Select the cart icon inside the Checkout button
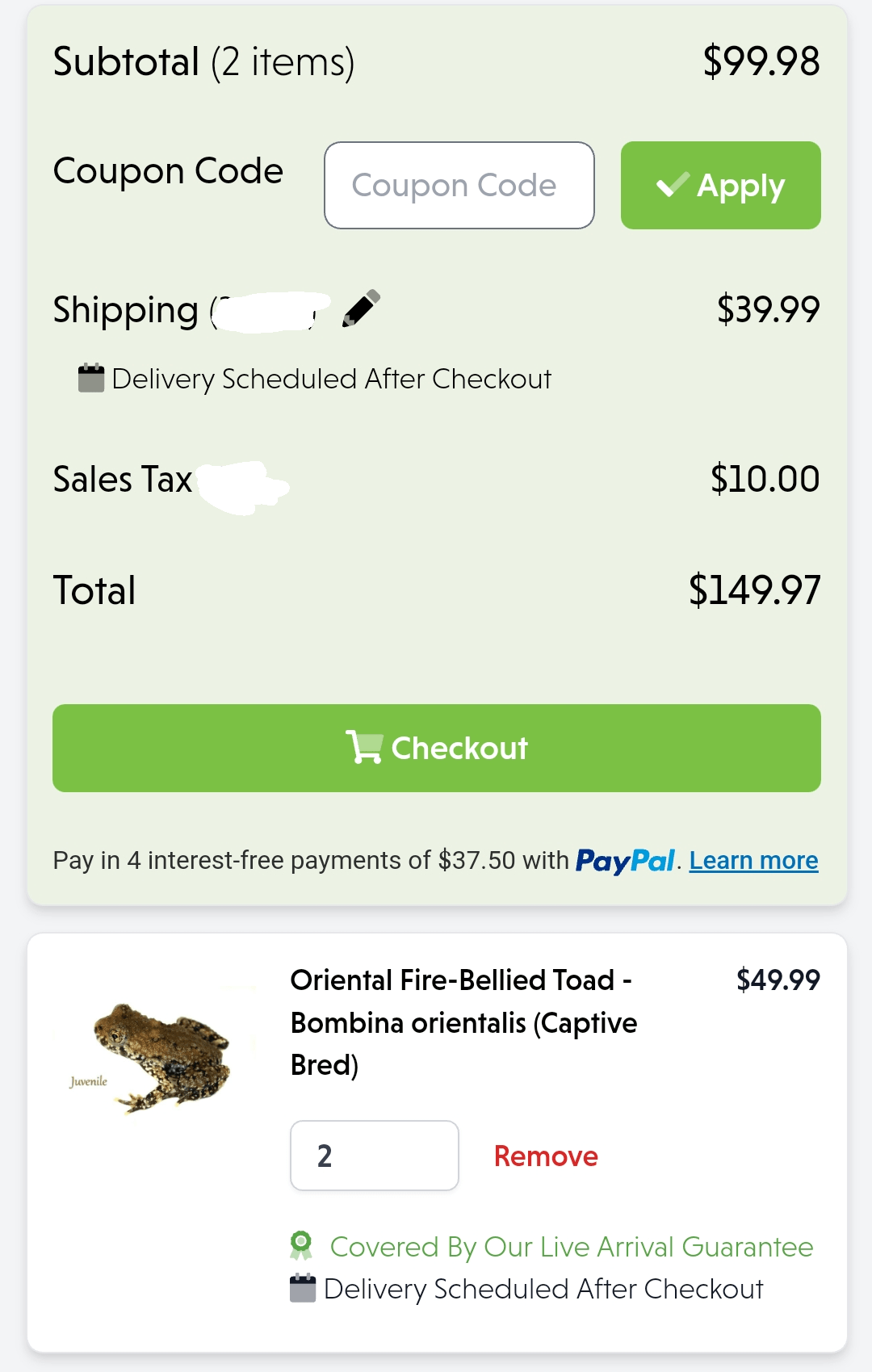The height and width of the screenshot is (1372, 872). pyautogui.click(x=365, y=748)
